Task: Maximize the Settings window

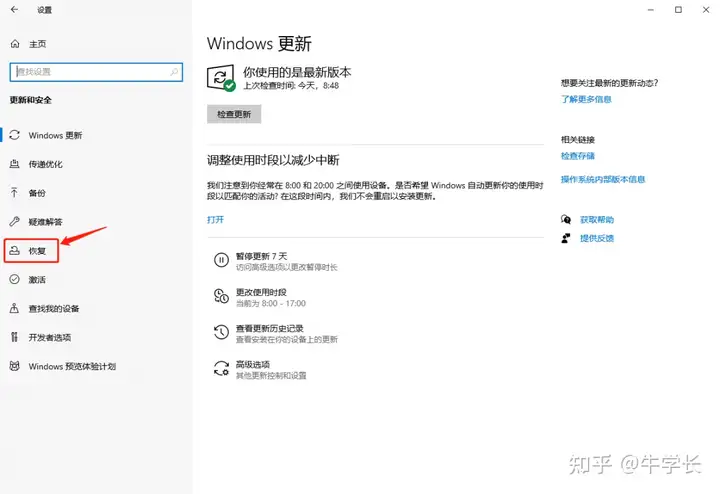Action: [x=678, y=9]
